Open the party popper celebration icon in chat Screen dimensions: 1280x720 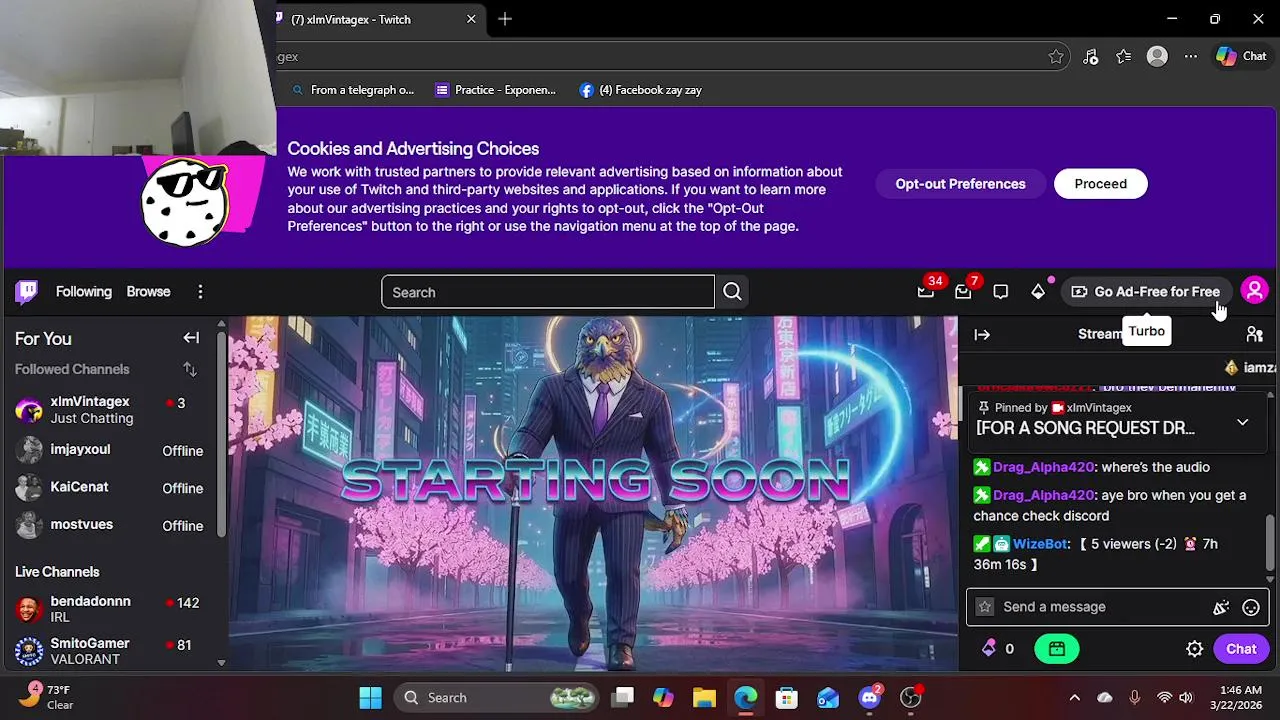[1220, 607]
